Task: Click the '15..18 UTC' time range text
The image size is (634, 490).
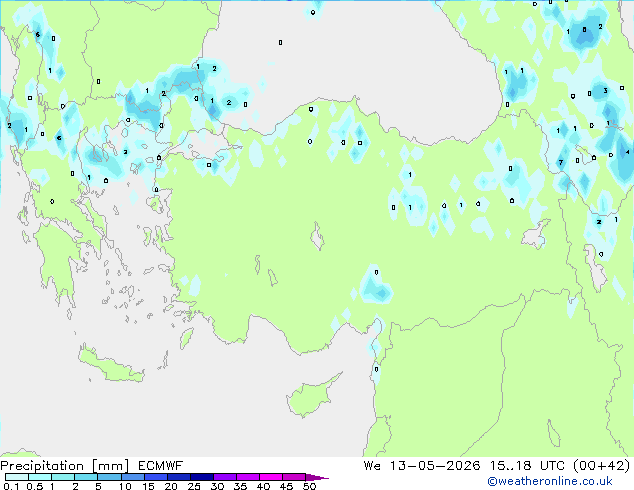Action: (x=527, y=466)
